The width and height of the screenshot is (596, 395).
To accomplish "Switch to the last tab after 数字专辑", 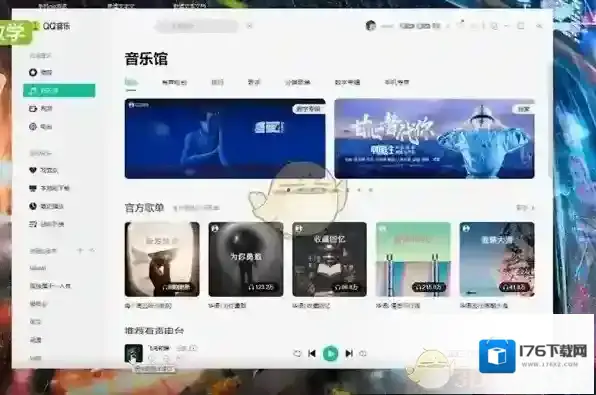I will coord(397,82).
